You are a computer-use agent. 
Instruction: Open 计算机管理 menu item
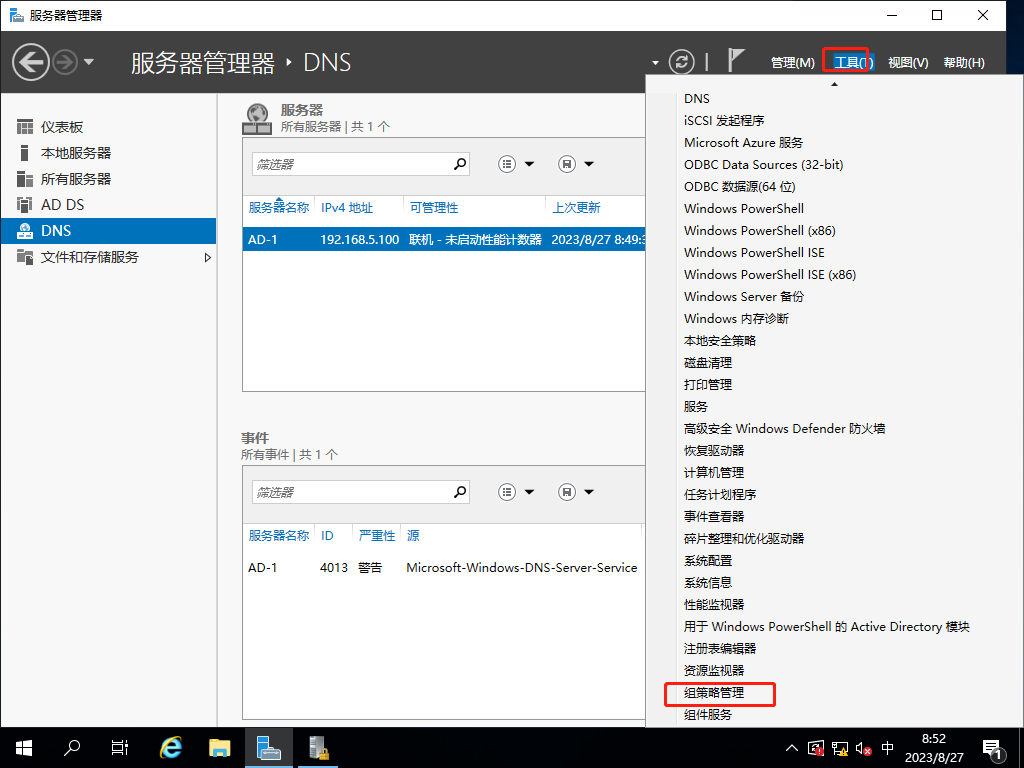pyautogui.click(x=714, y=472)
